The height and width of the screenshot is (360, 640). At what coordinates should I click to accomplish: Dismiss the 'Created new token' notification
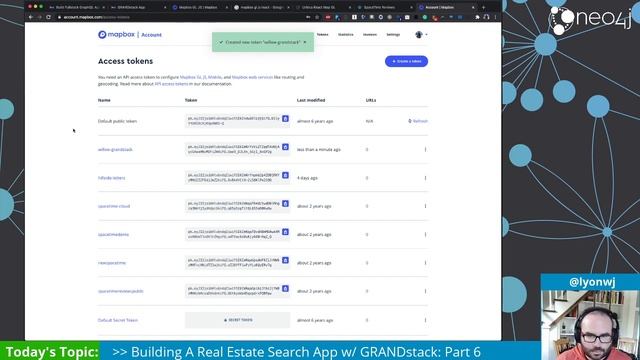305,42
